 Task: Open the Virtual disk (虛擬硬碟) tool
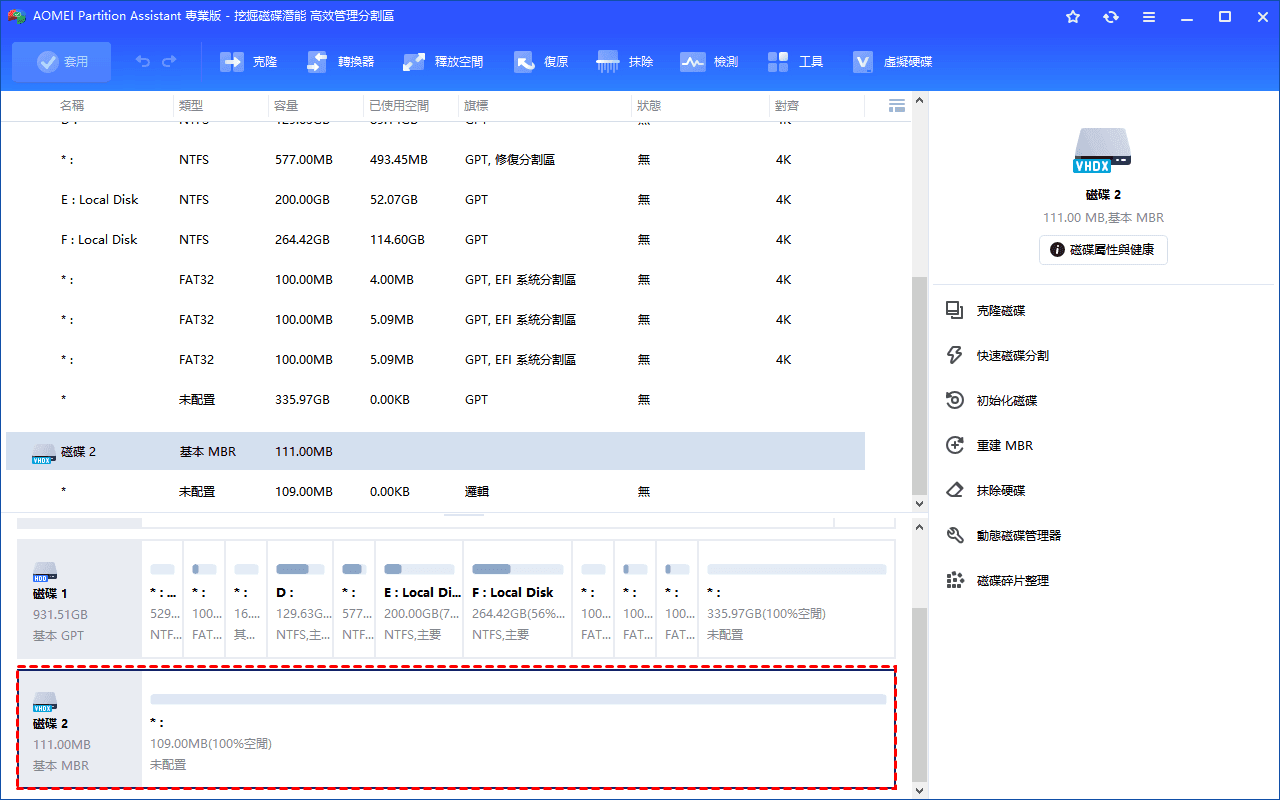pos(892,62)
